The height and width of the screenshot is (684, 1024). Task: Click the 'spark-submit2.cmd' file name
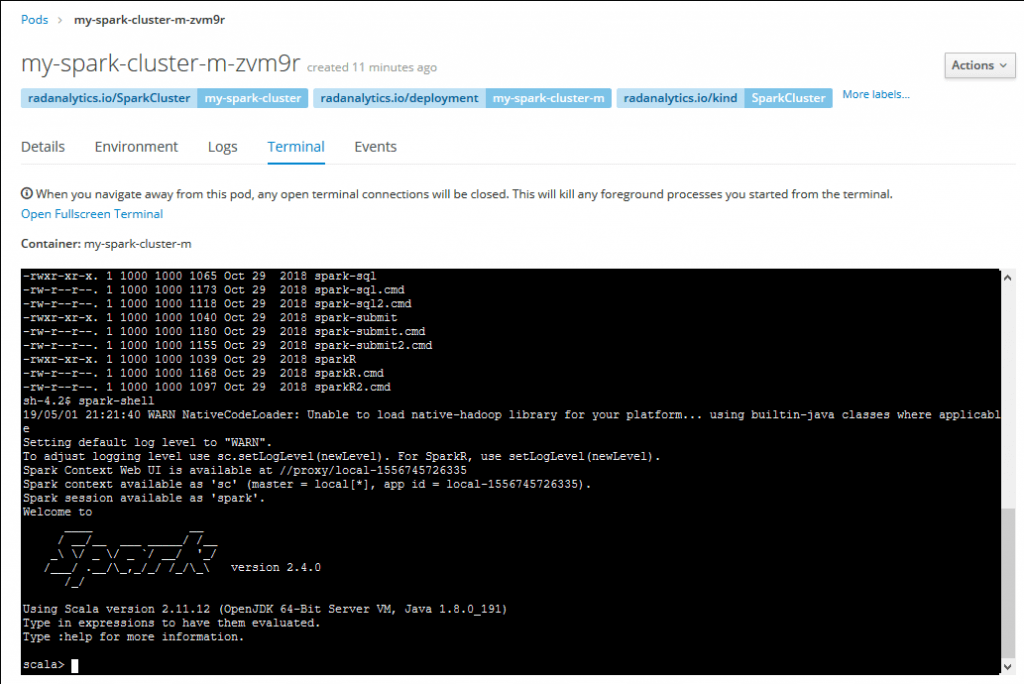click(374, 345)
